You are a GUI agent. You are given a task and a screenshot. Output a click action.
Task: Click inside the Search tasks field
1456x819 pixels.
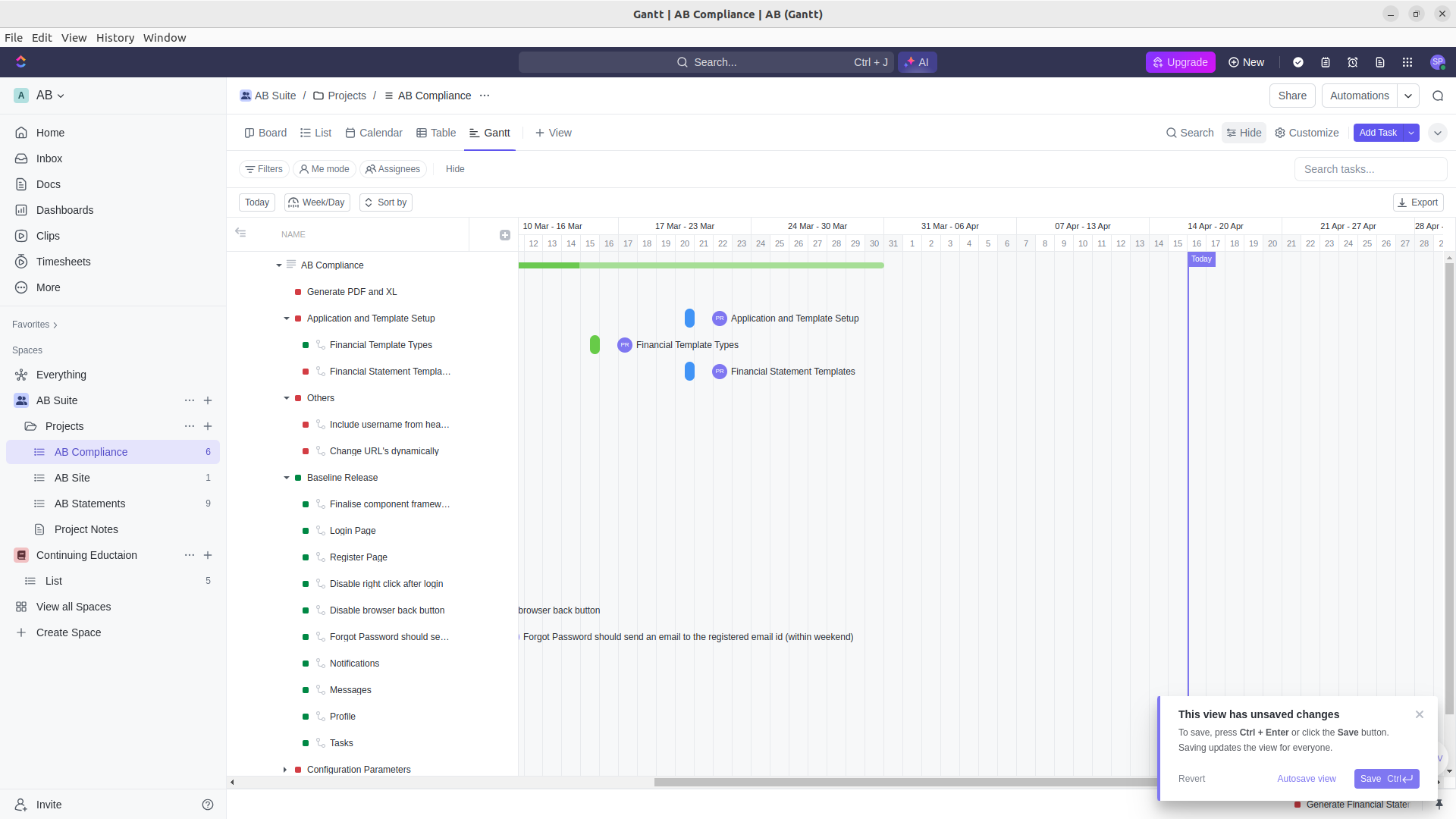(1370, 169)
